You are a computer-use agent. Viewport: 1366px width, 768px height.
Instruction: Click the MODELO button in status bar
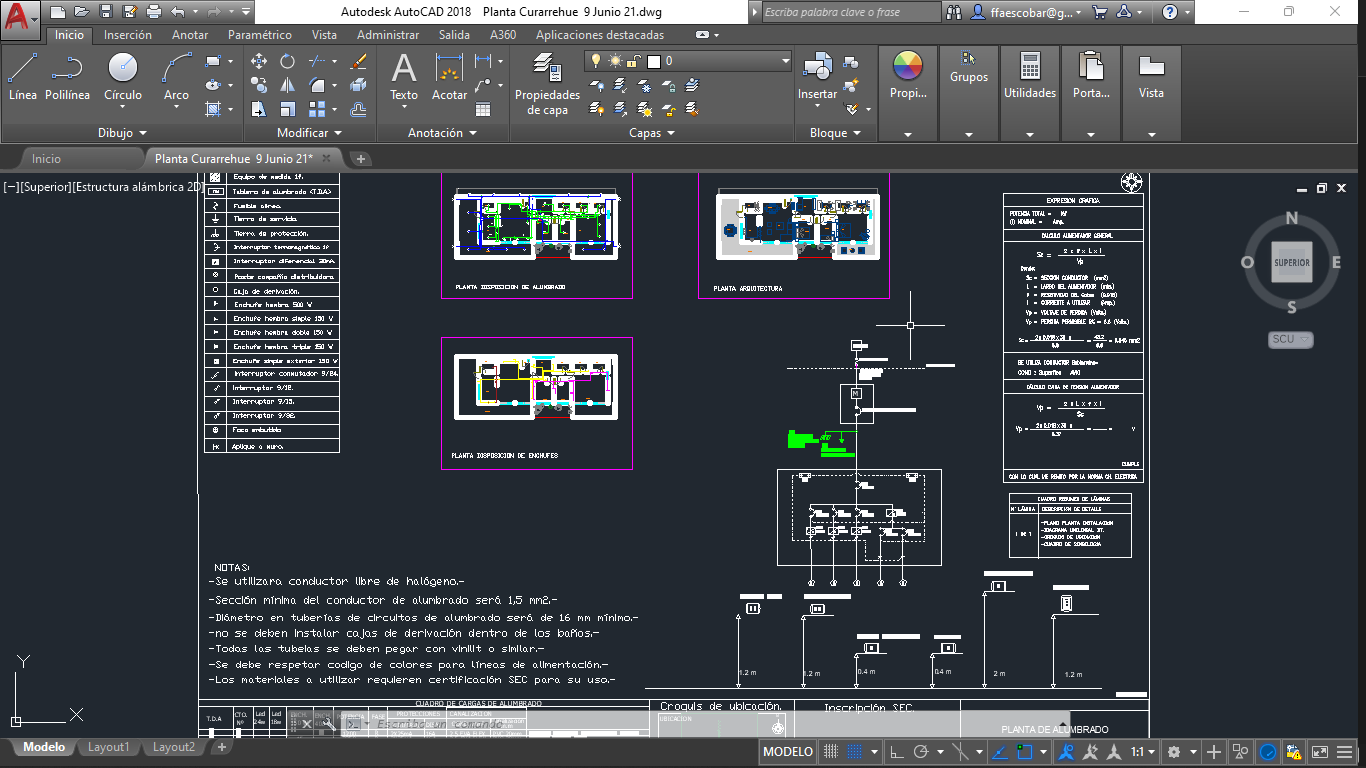(x=787, y=751)
